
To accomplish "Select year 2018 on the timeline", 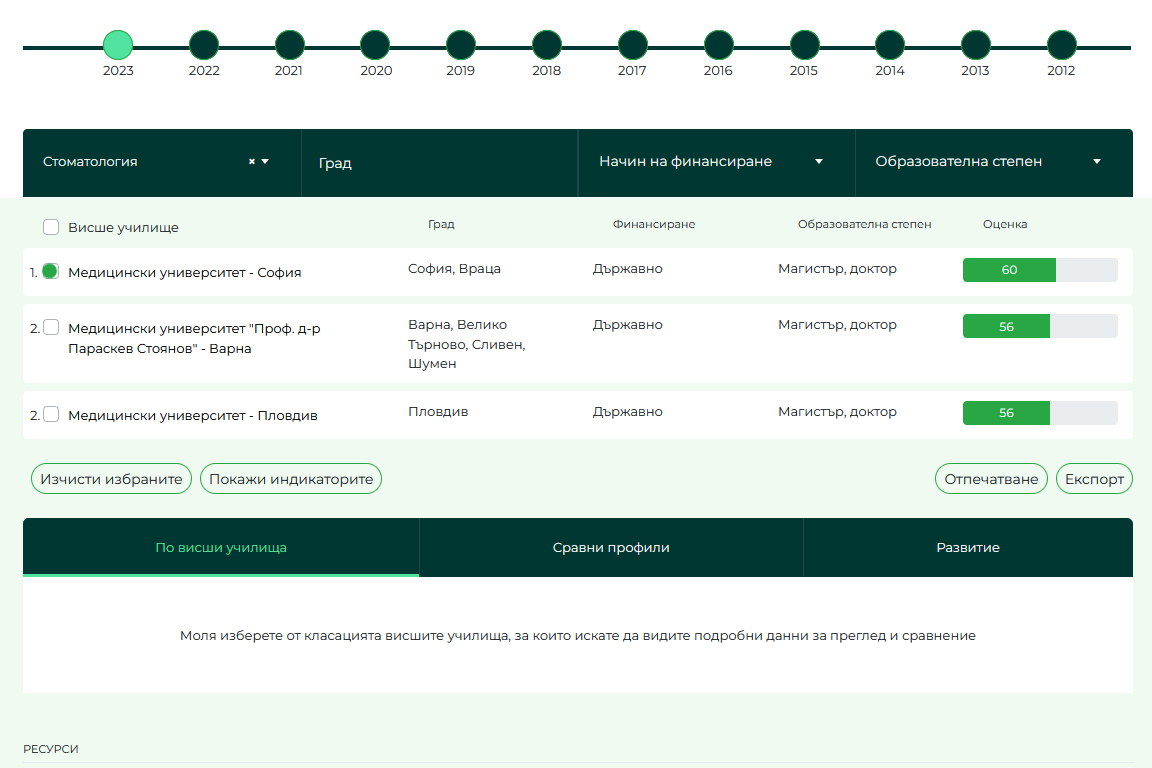I will coord(547,46).
